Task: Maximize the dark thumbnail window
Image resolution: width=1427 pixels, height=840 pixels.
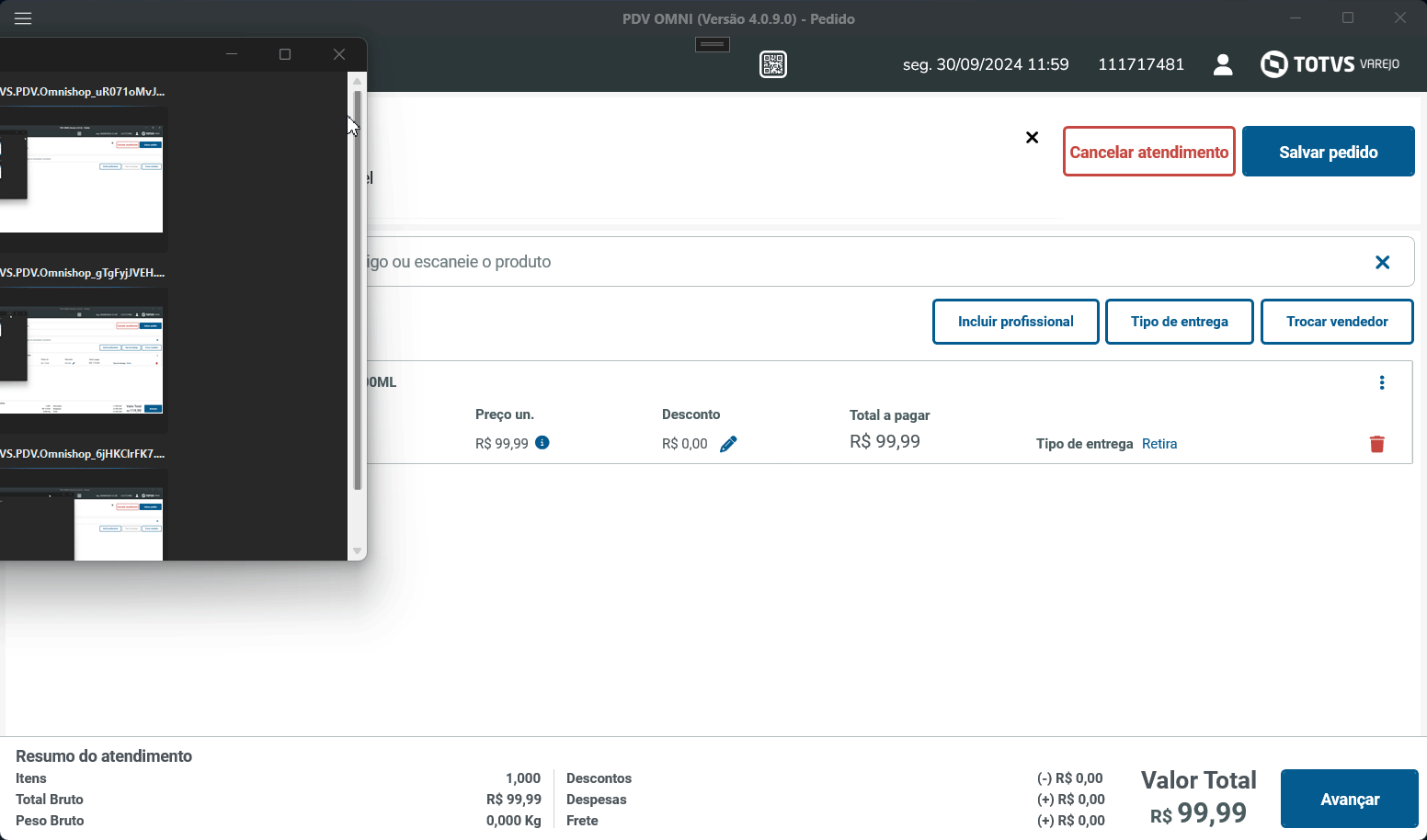Action: coord(285,54)
